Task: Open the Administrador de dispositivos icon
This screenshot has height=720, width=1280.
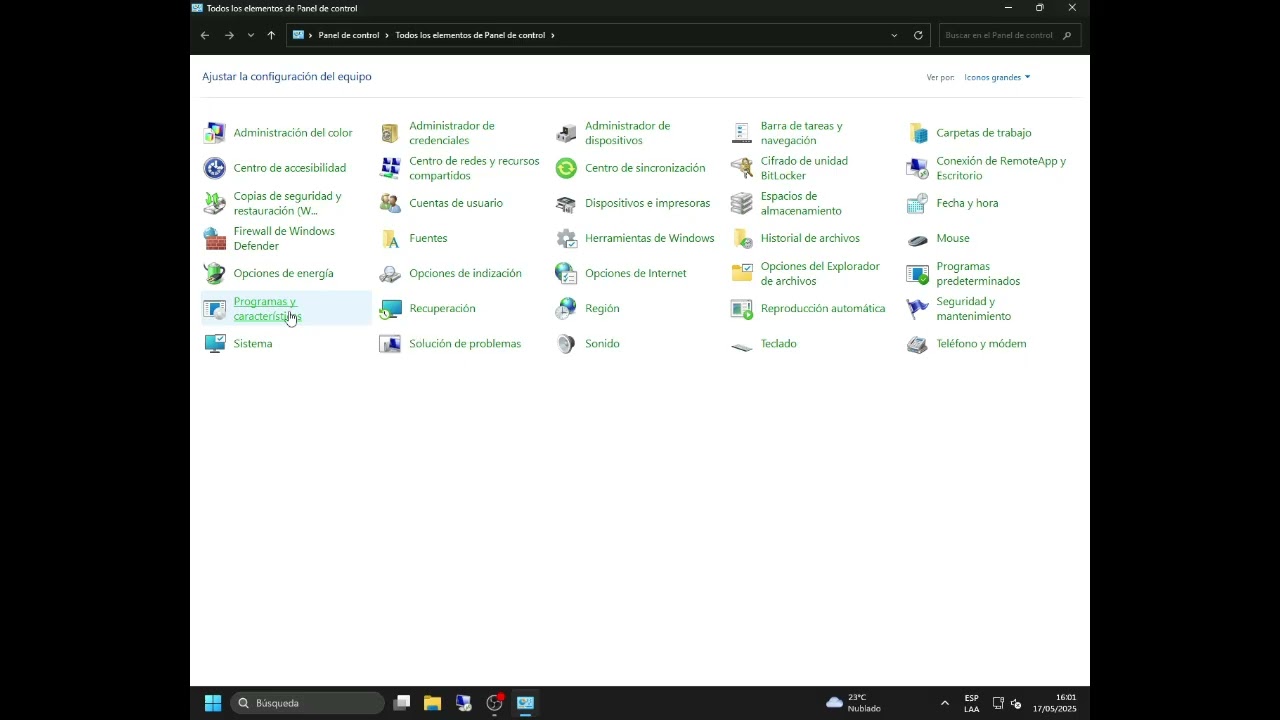Action: point(566,133)
